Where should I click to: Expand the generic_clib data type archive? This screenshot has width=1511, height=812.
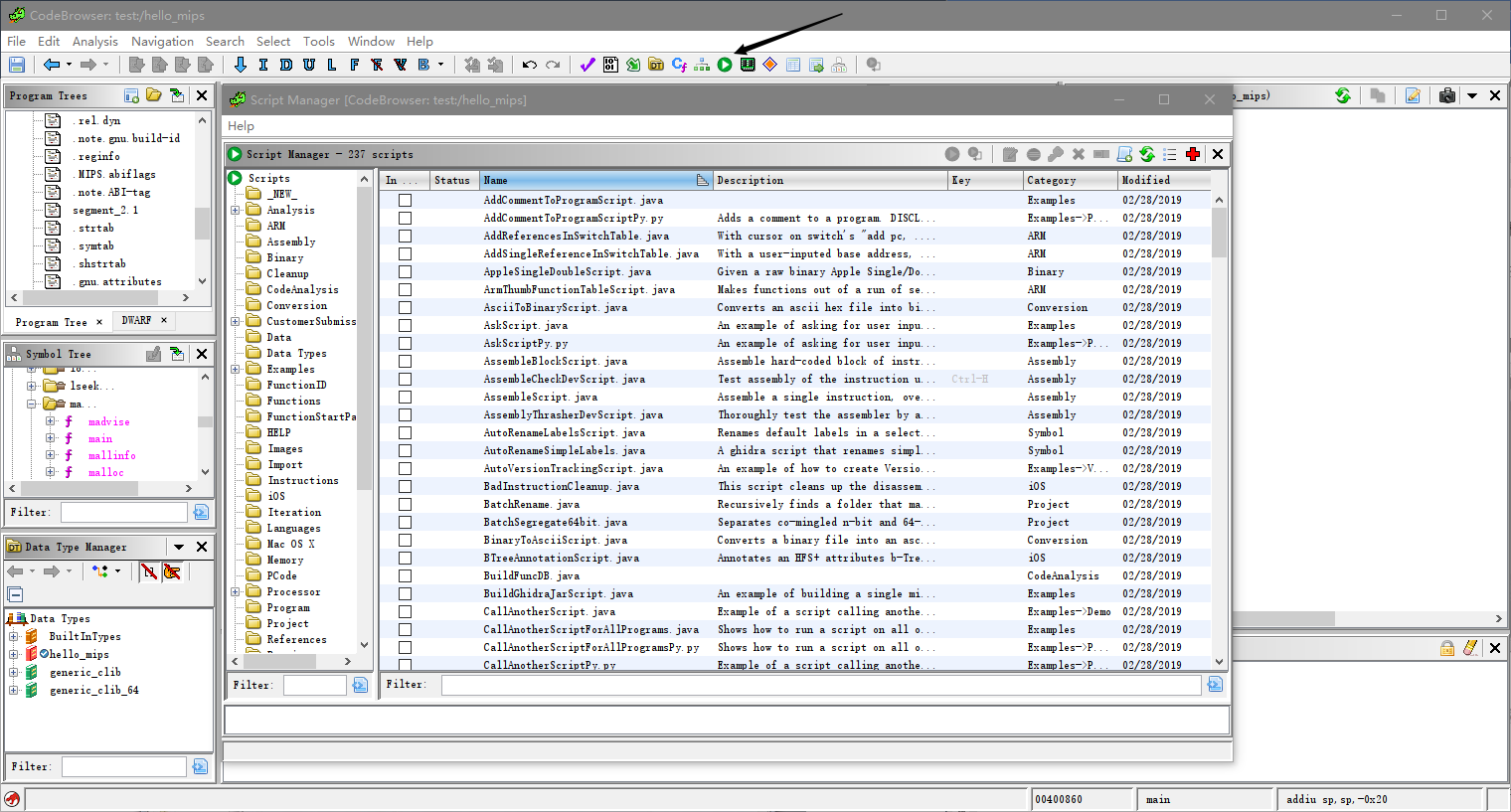click(x=14, y=672)
